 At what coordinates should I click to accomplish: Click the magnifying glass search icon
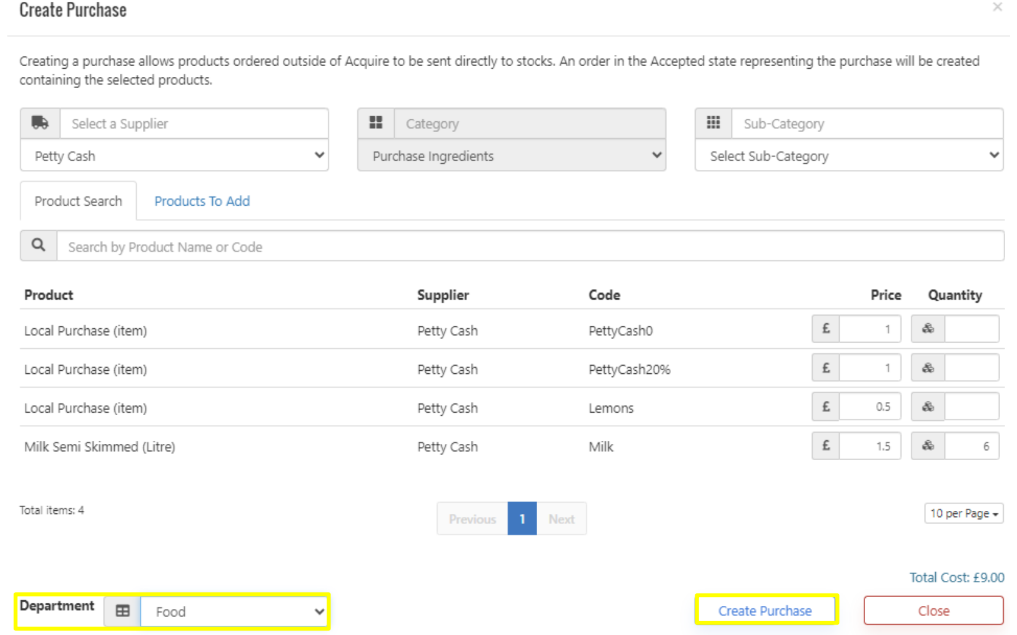[x=38, y=246]
